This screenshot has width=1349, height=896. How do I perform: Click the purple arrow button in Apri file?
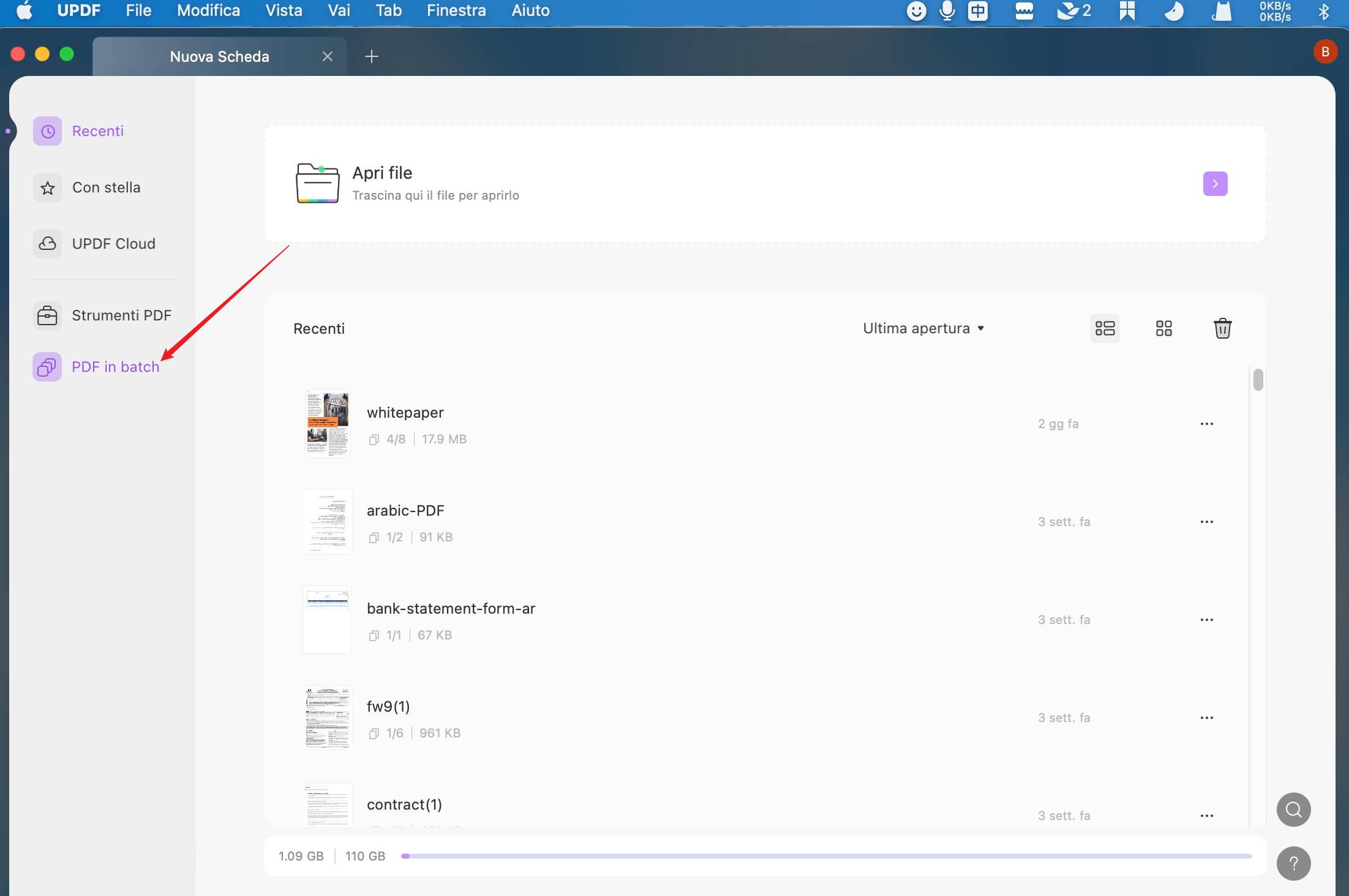coord(1215,184)
